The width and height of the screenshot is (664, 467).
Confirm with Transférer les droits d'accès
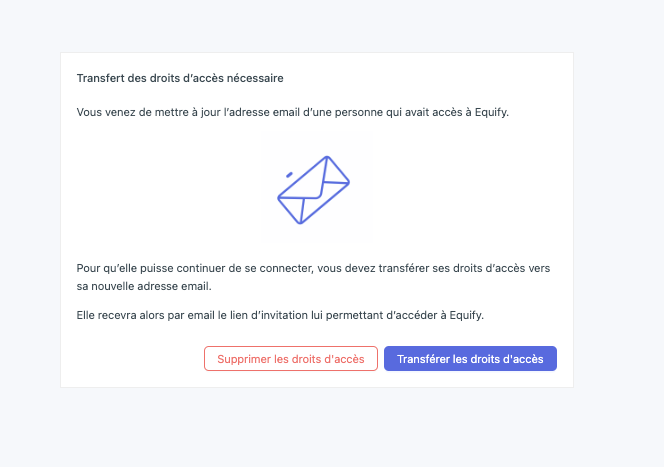470,359
